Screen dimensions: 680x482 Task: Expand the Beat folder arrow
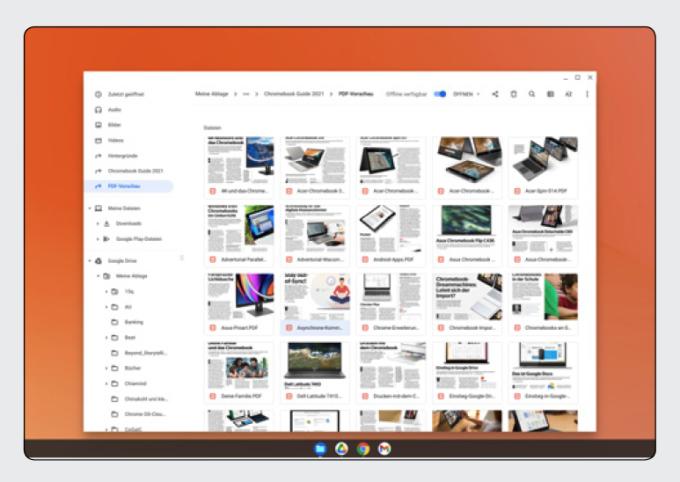pyautogui.click(x=106, y=338)
